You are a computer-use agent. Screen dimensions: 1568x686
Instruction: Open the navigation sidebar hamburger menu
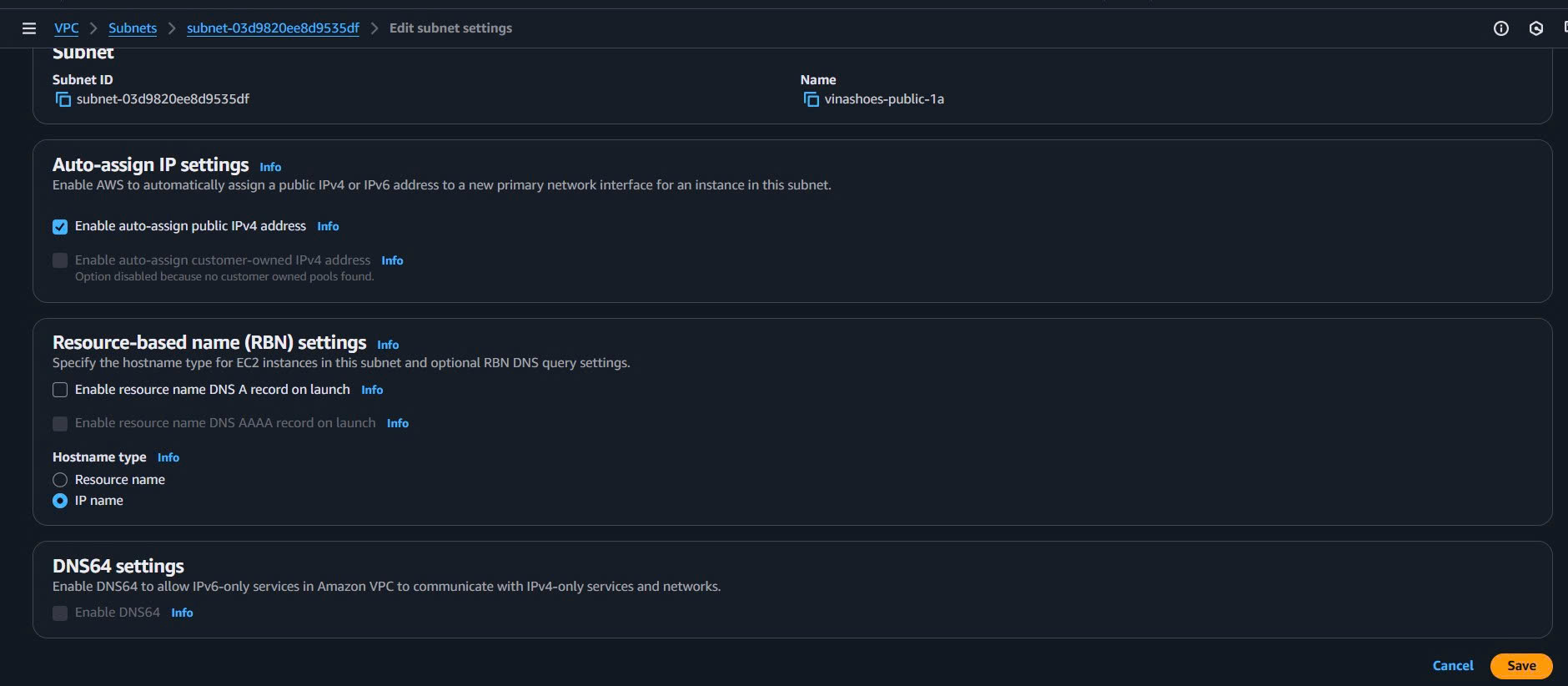coord(30,28)
